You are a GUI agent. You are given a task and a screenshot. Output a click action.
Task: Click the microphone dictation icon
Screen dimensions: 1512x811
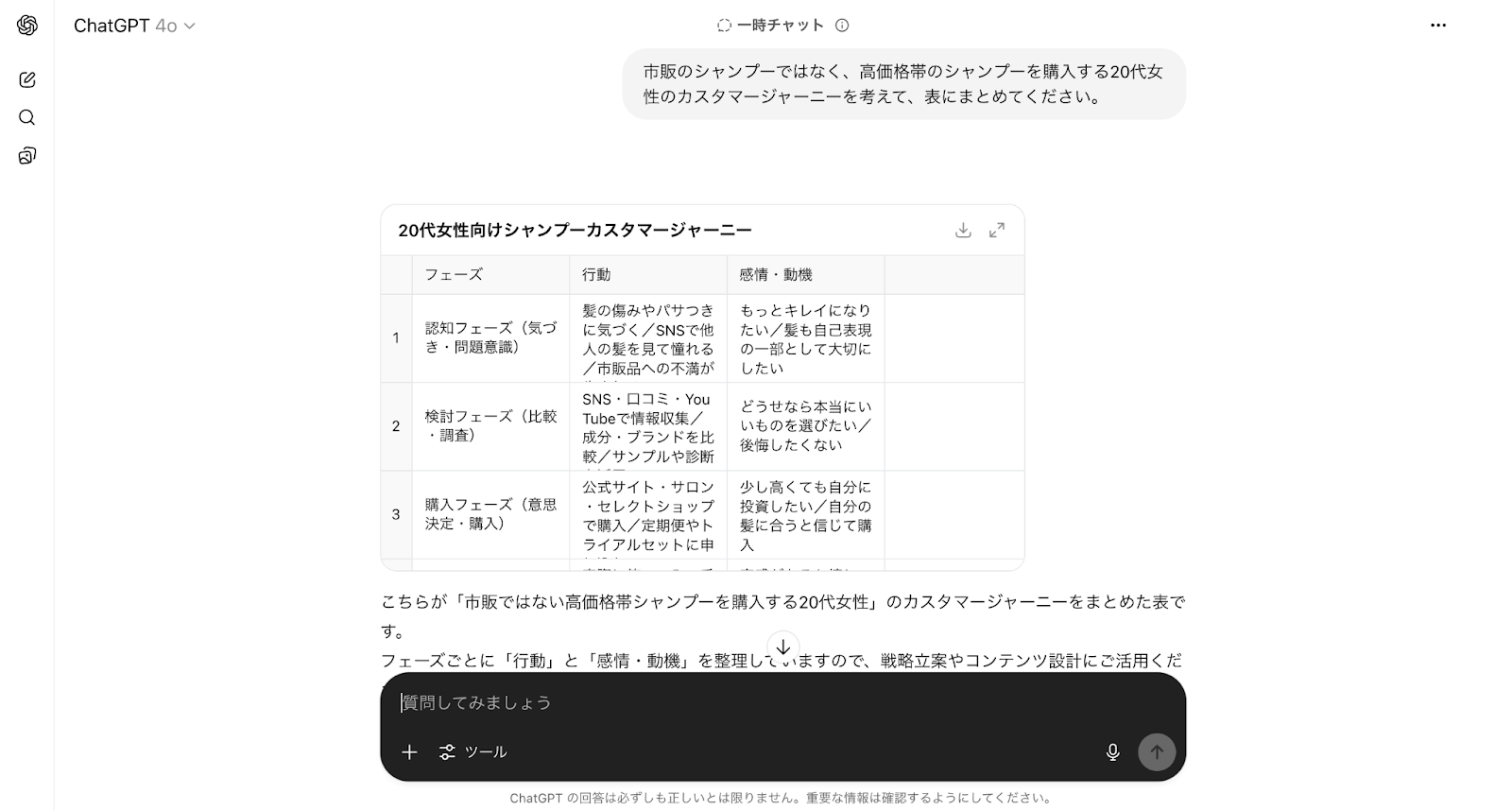(x=1113, y=752)
